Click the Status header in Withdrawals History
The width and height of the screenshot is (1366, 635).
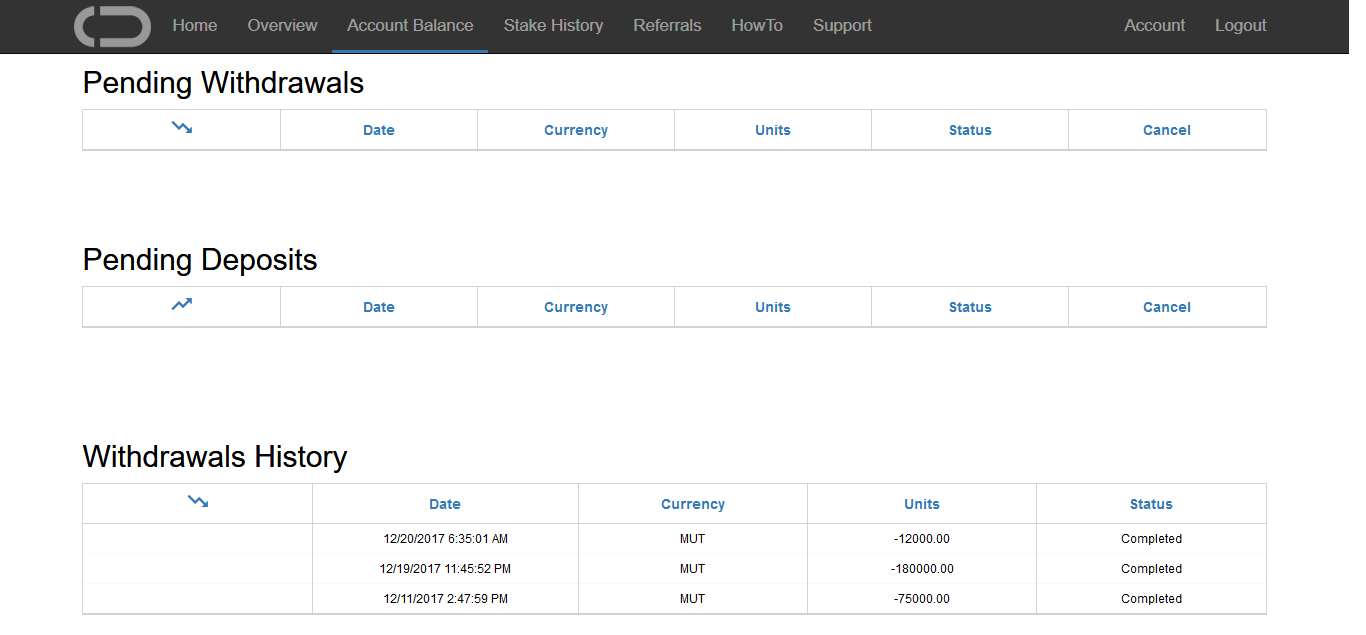point(1150,503)
